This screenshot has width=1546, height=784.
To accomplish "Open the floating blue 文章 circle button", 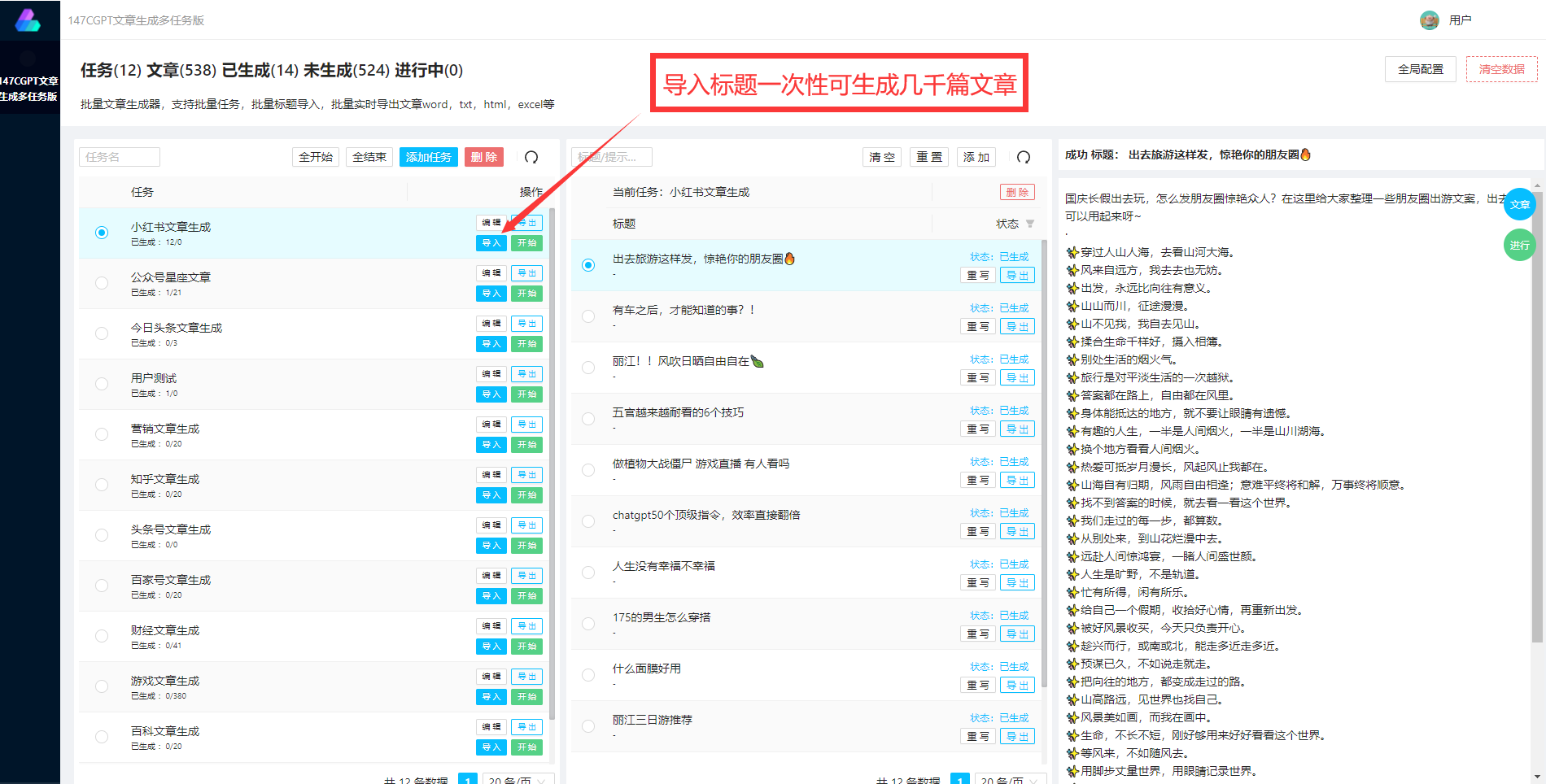I will [1520, 204].
